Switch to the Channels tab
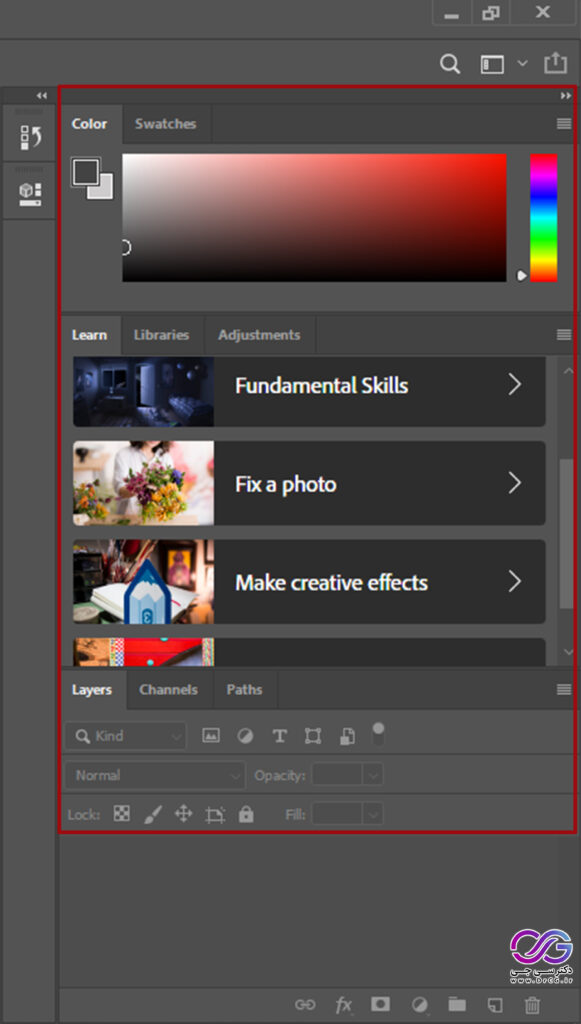581x1024 pixels. click(x=168, y=690)
